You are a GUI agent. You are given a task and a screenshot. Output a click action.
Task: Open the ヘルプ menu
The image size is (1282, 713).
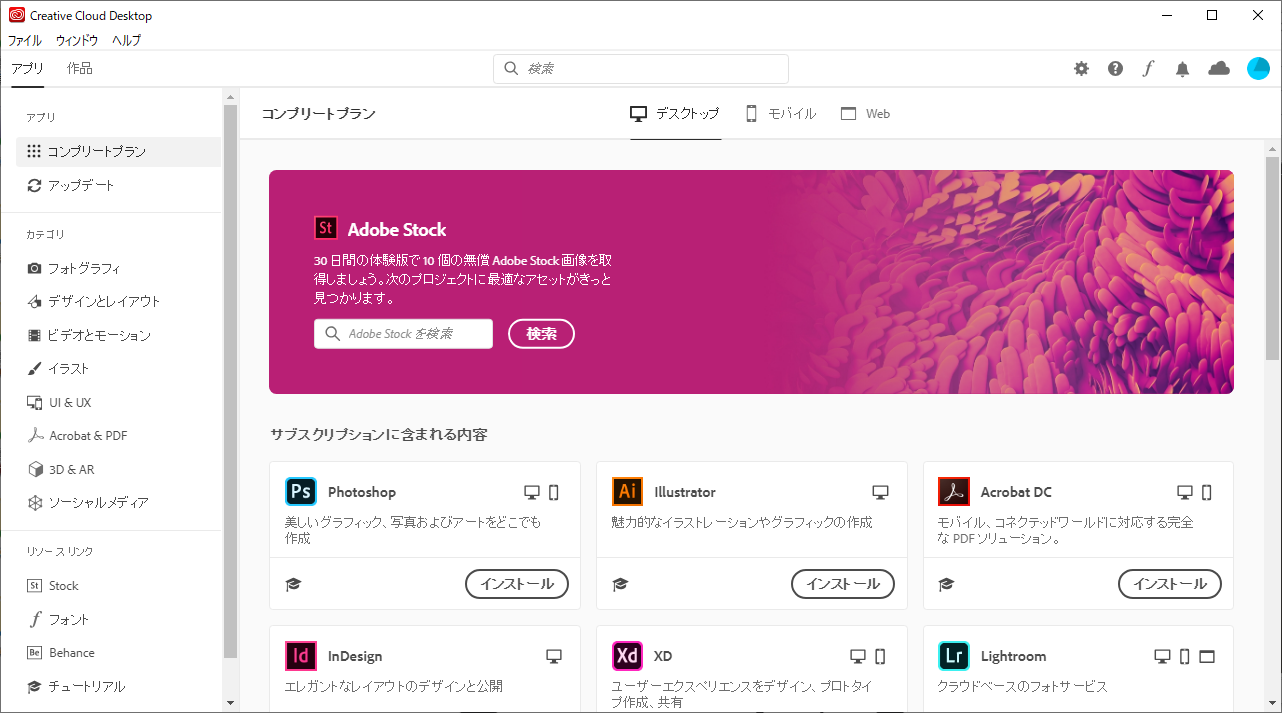click(x=126, y=41)
